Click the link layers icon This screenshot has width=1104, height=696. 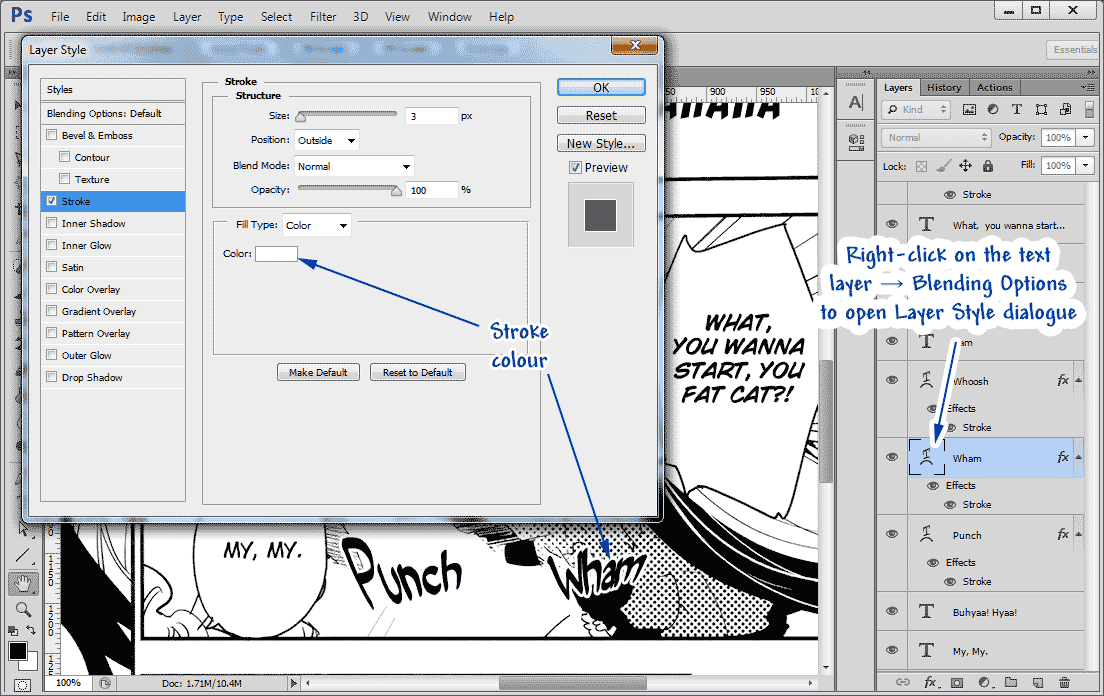coord(903,682)
